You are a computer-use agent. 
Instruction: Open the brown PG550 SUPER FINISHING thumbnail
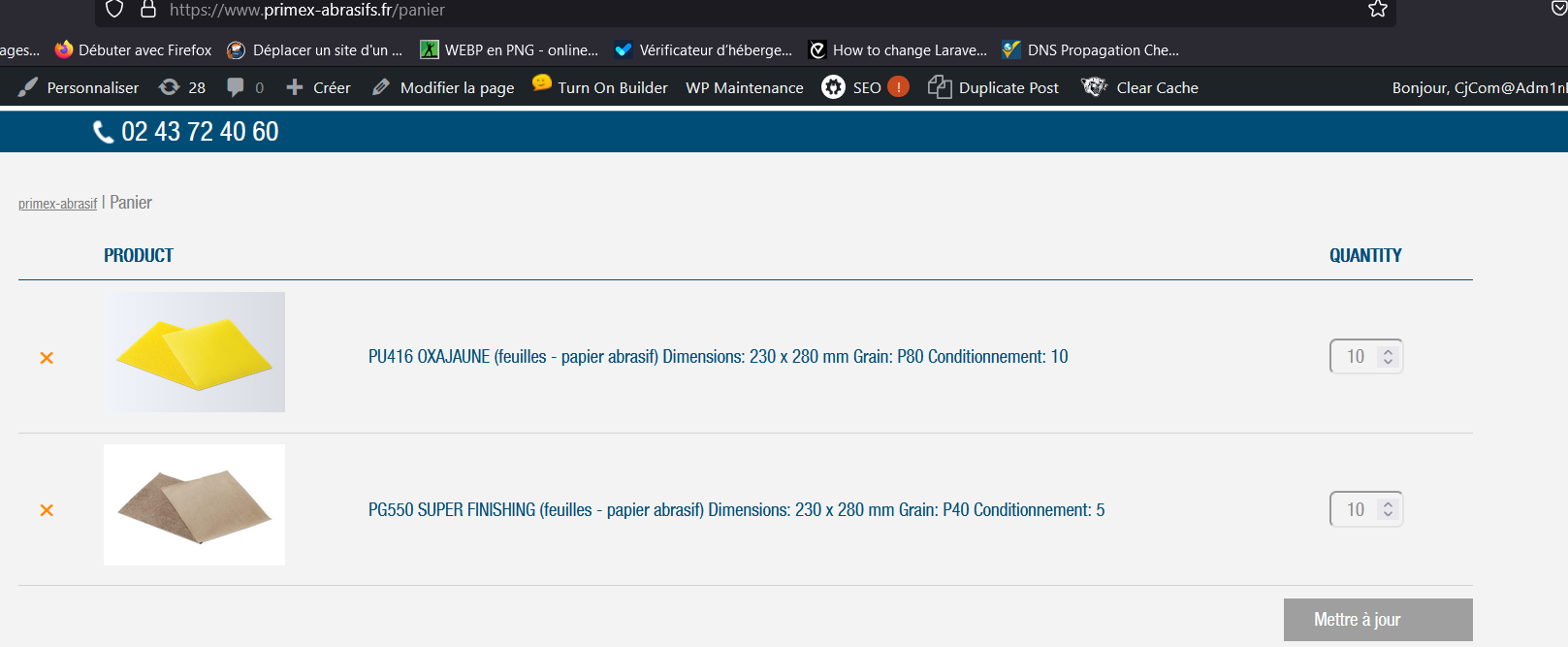tap(194, 504)
